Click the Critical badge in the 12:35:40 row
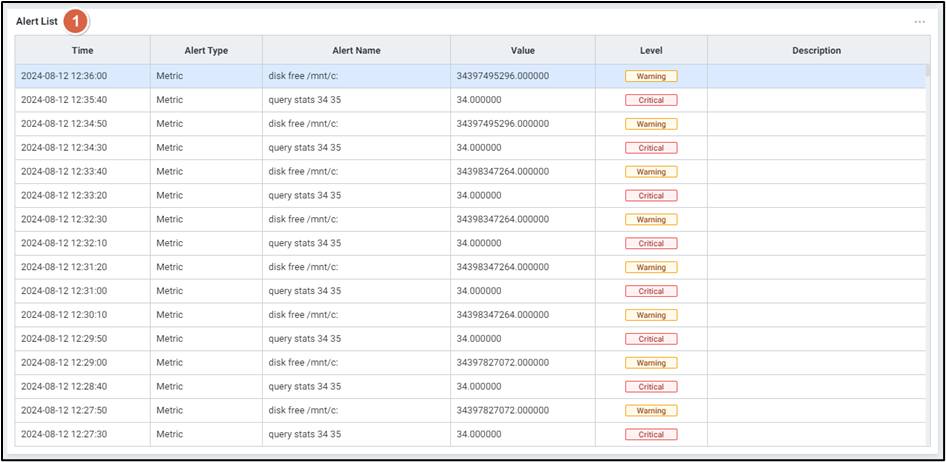Image resolution: width=946 pixels, height=462 pixels. (651, 100)
